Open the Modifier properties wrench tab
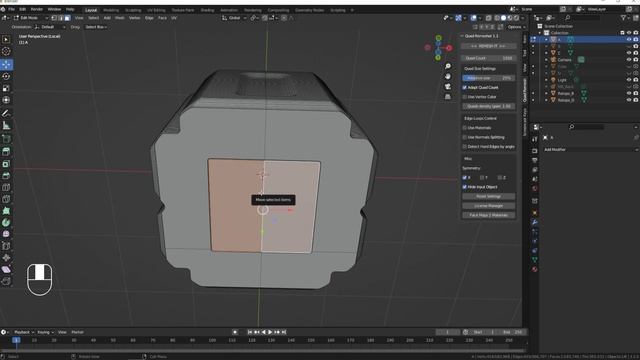640x360 pixels. pyautogui.click(x=535, y=222)
